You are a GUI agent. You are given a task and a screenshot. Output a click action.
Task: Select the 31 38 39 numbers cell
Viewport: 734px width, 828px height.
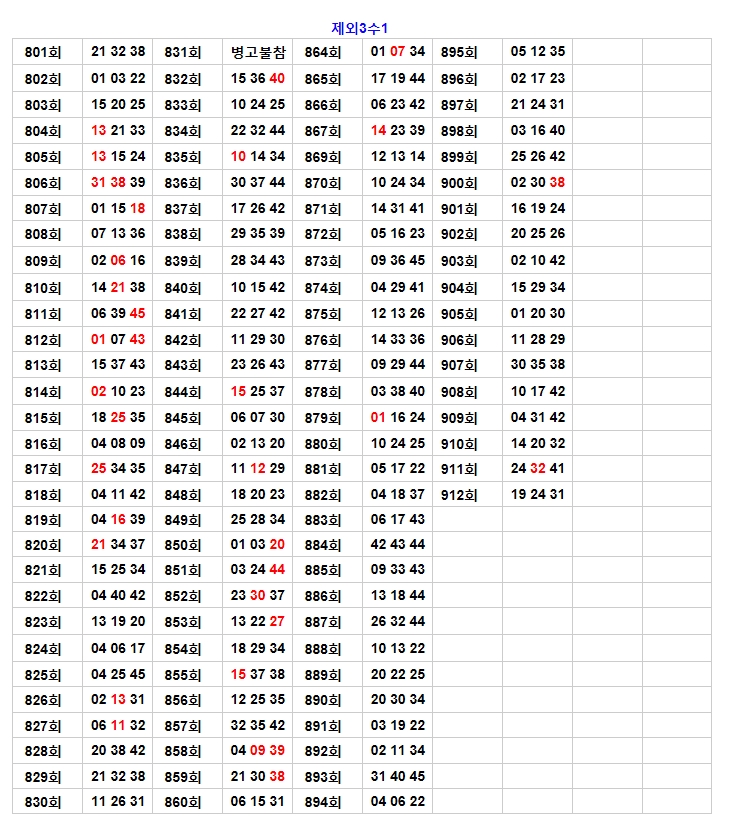coord(118,182)
